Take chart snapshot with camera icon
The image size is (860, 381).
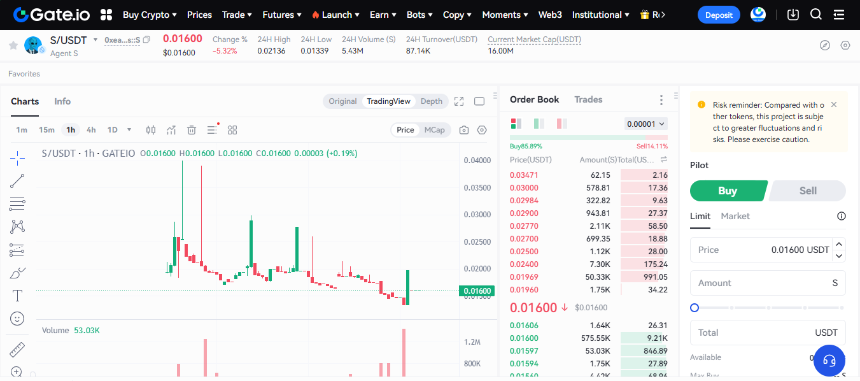point(464,130)
